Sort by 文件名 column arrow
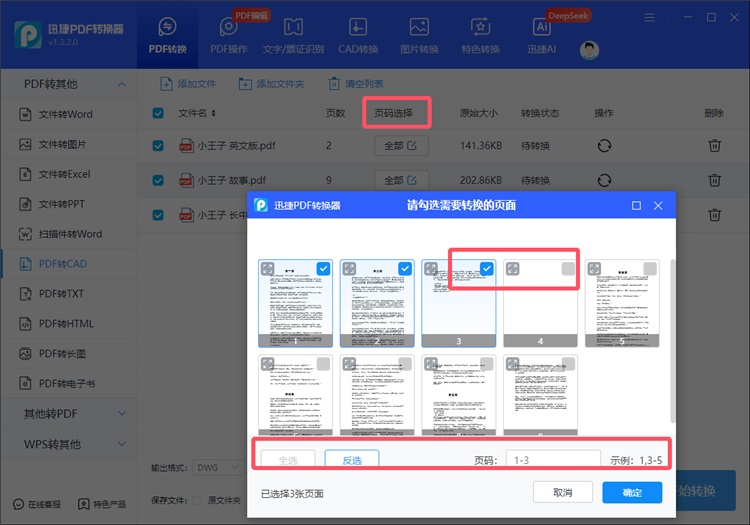Screen dimensions: 750x525 [213, 113]
